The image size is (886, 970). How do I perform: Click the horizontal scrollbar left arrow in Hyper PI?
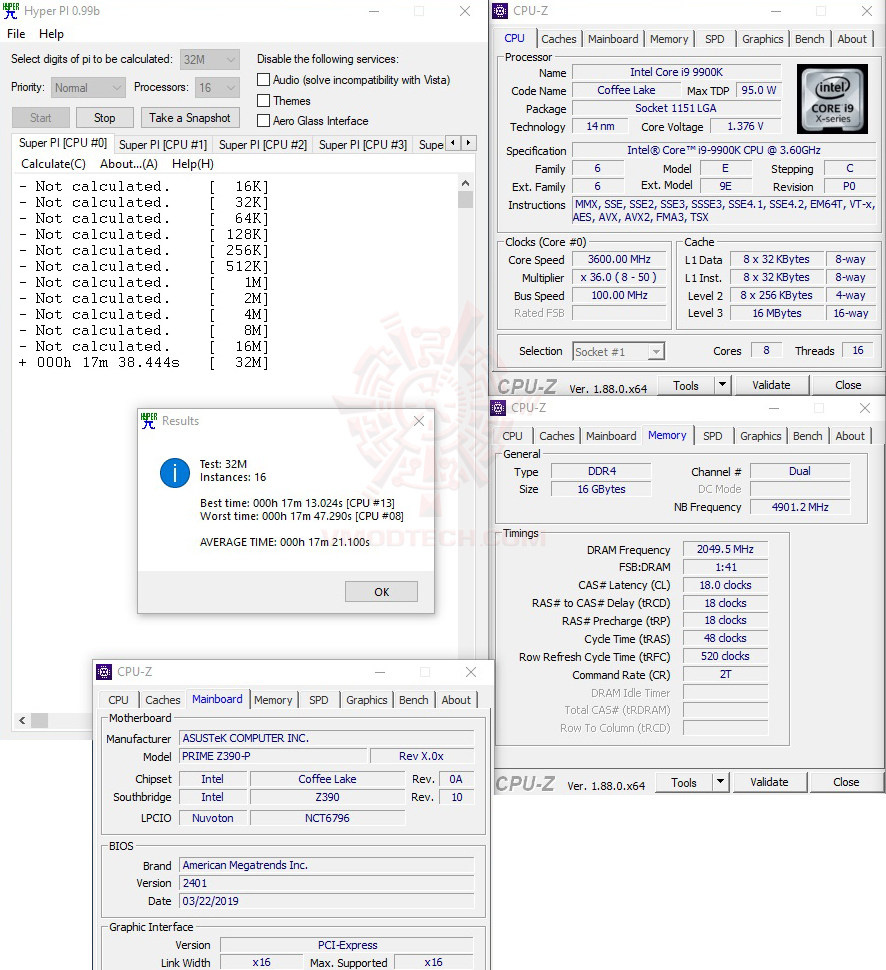(22, 721)
